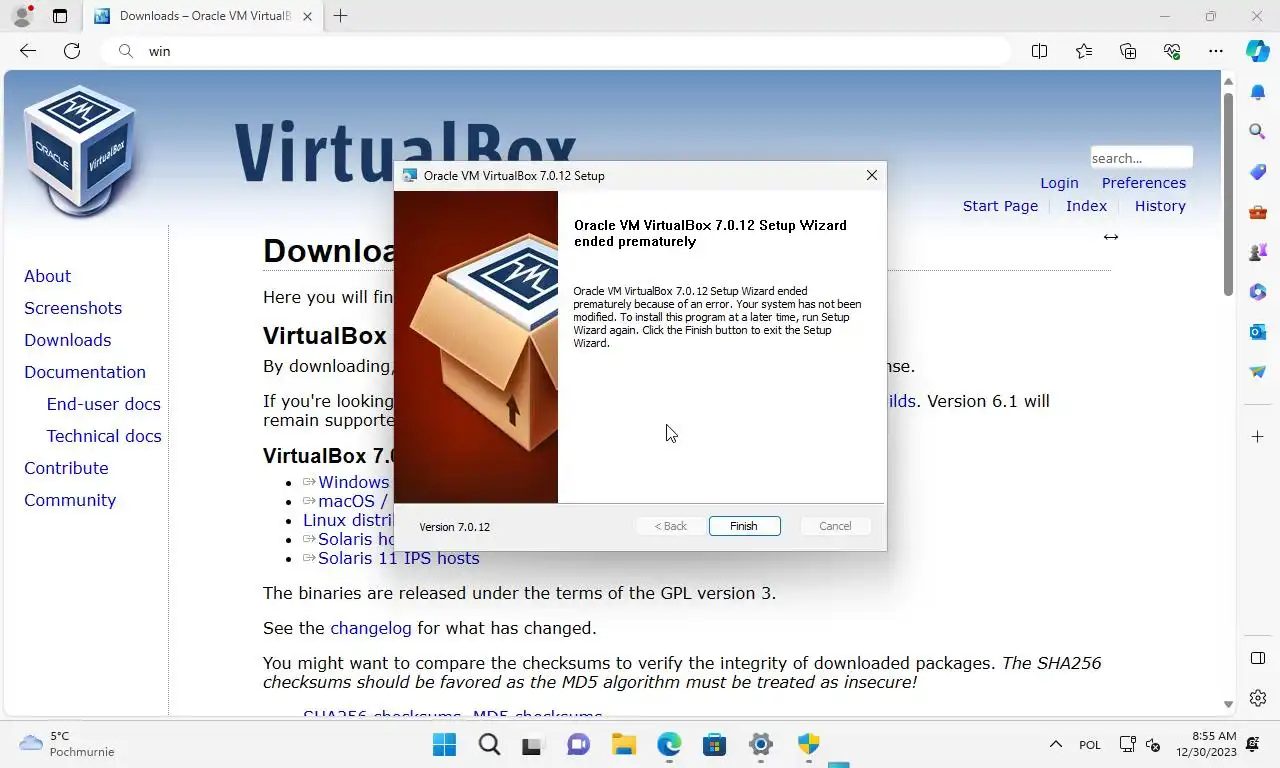
Task: Open the Copilot sidebar icon
Action: tap(1258, 51)
